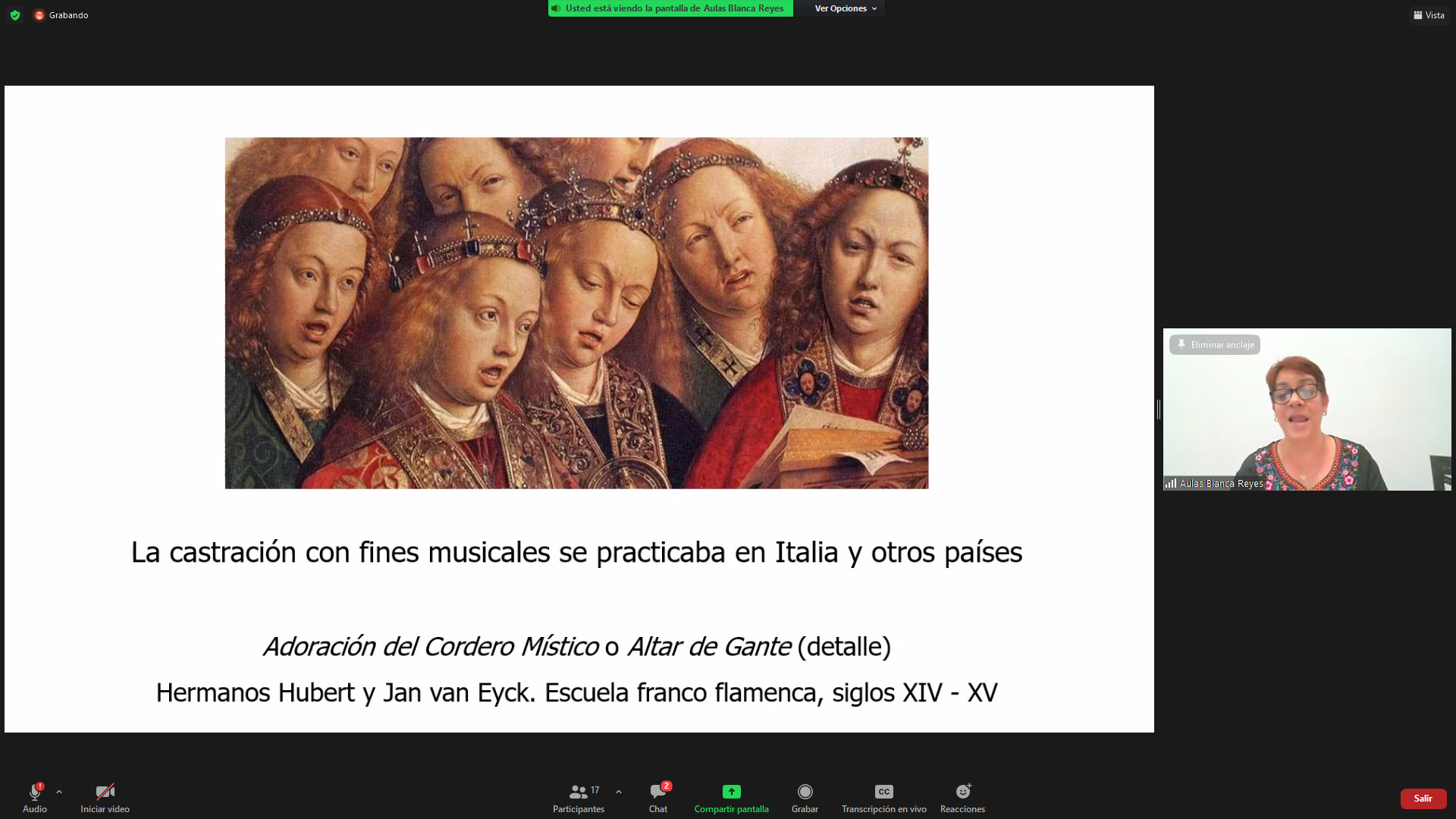Click the green encryption shield icon
This screenshot has width=1456, height=819.
pyautogui.click(x=15, y=15)
